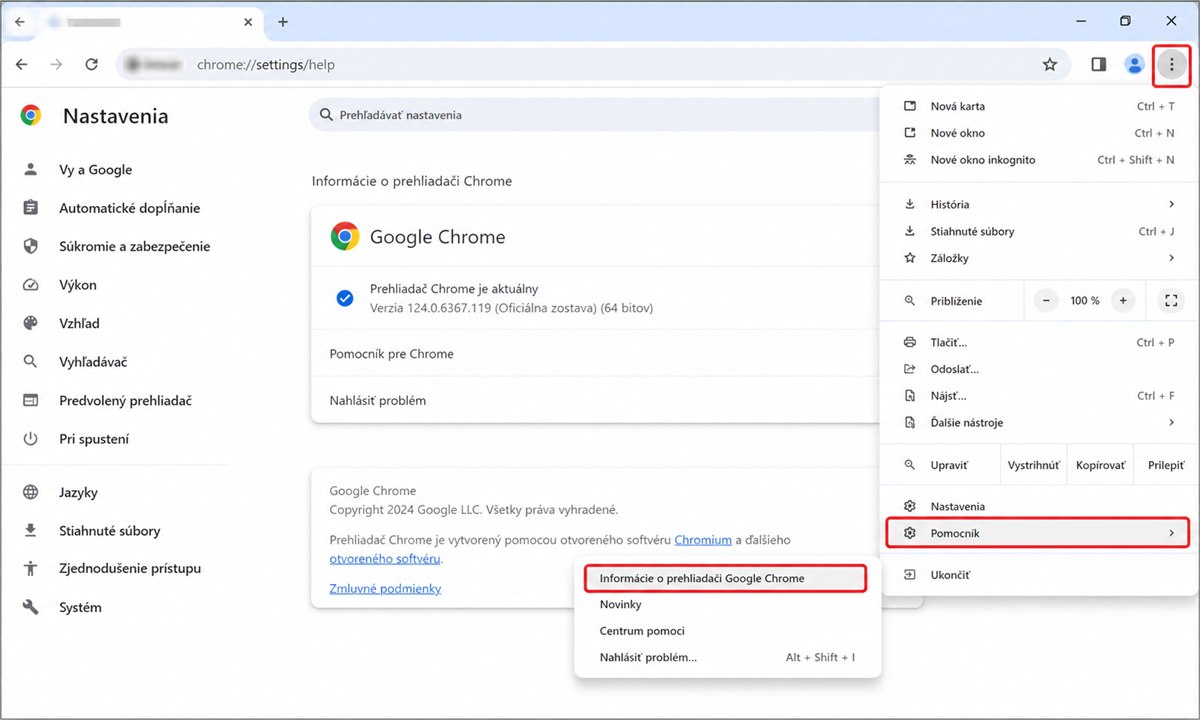
Task: Decrease zoom with the minus button
Action: tap(1046, 300)
